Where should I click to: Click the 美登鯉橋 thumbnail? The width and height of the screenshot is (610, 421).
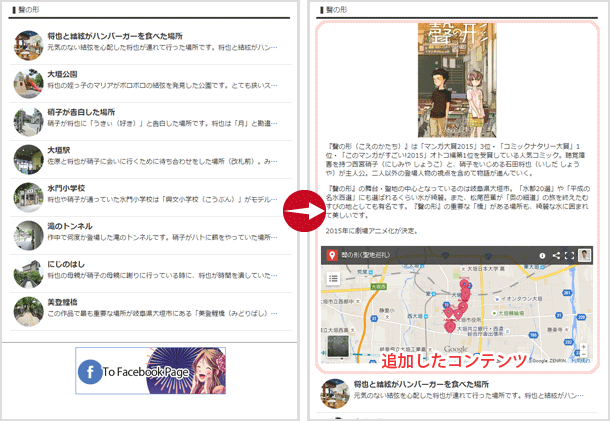coord(28,312)
